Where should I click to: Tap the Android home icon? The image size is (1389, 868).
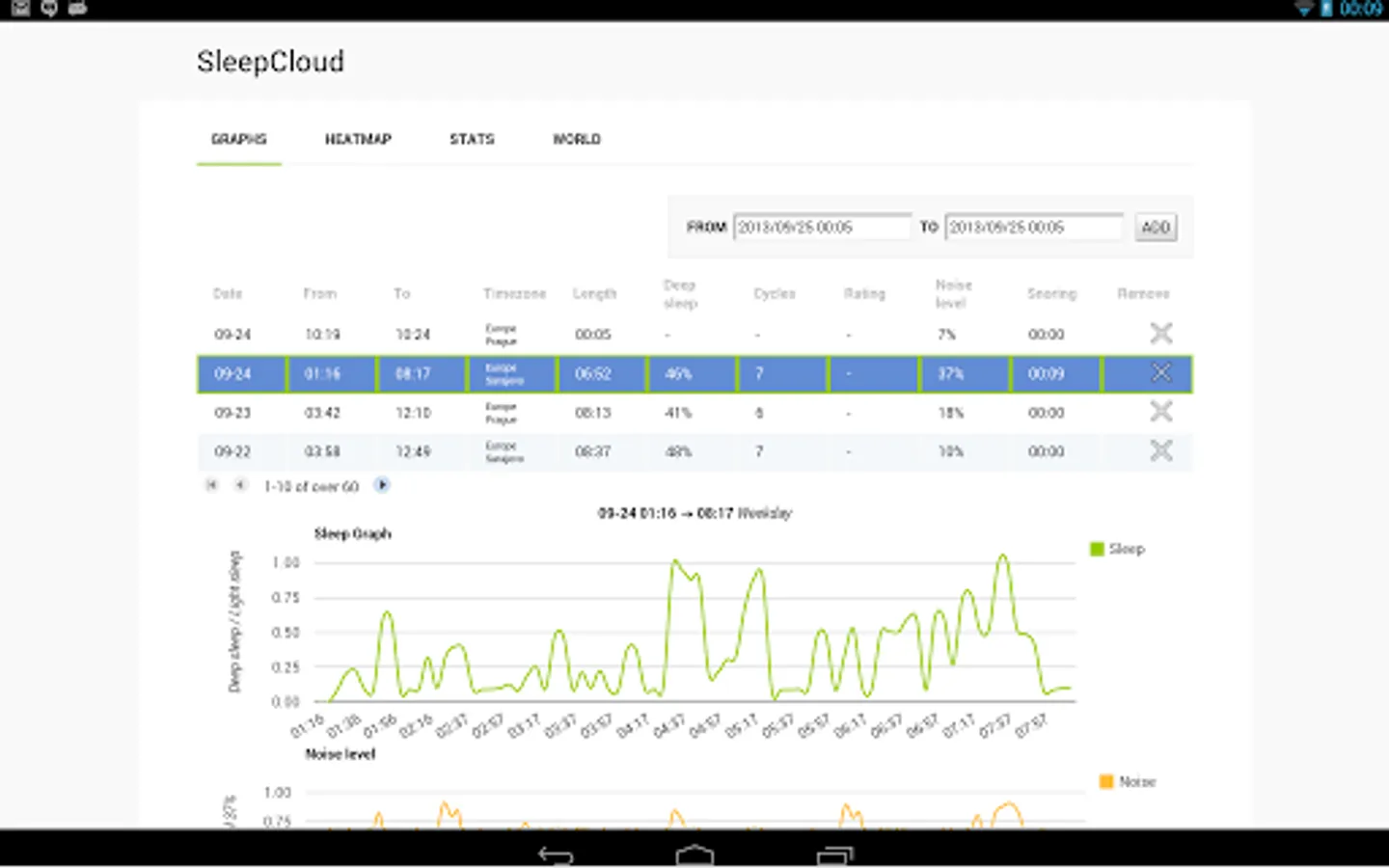click(x=694, y=854)
